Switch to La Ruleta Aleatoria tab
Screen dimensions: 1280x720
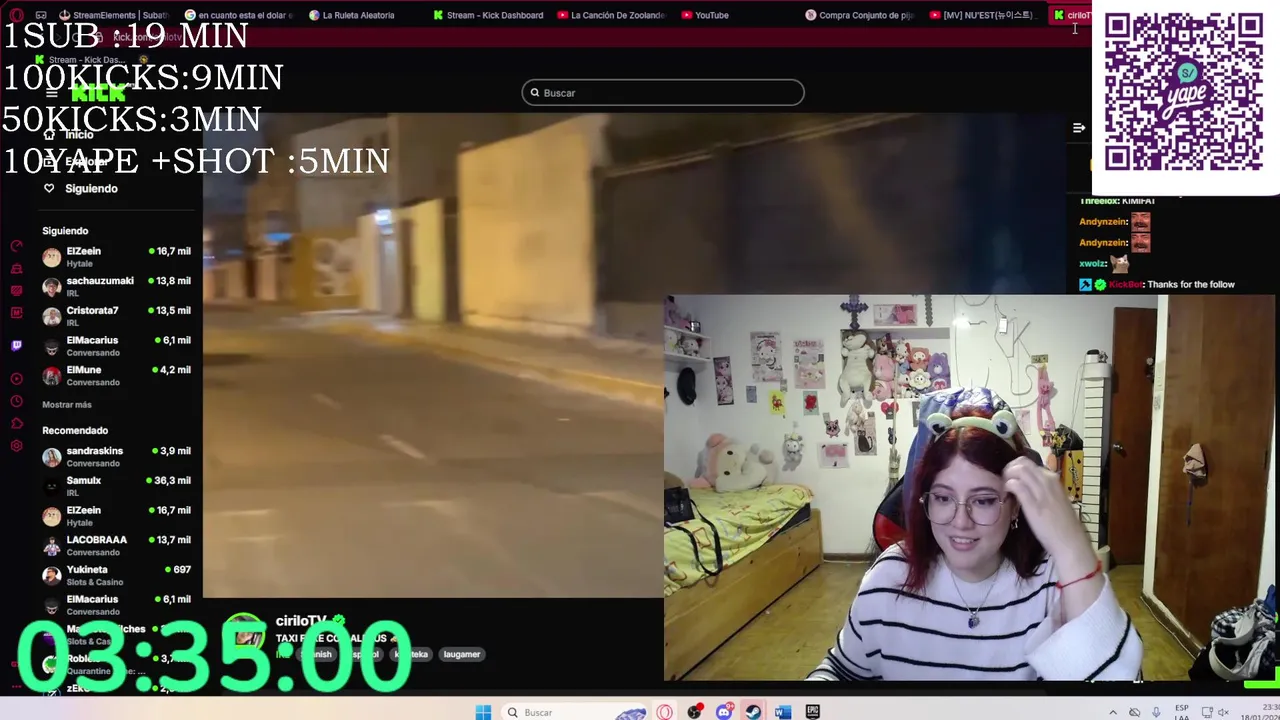pos(352,15)
